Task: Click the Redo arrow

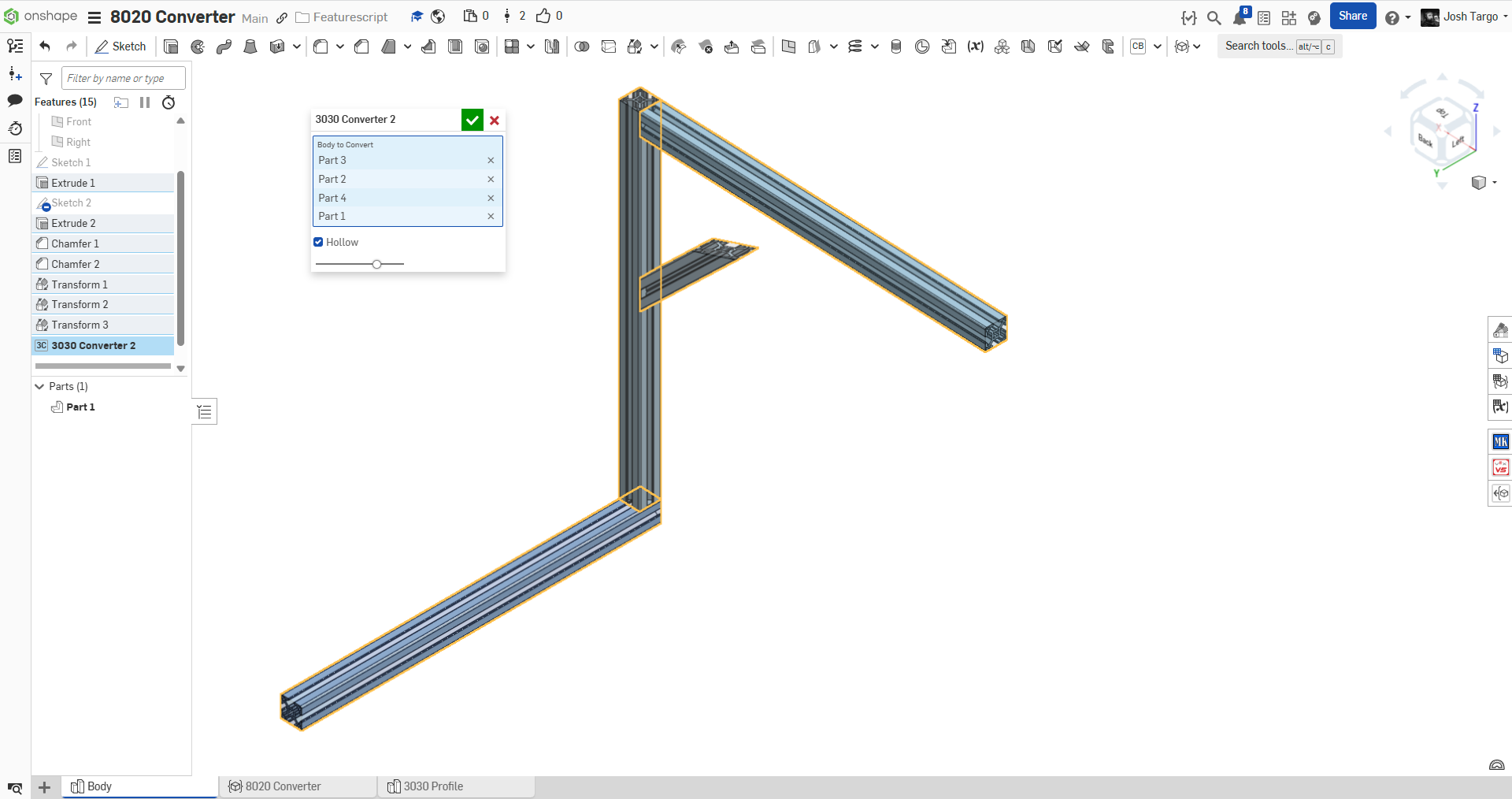Action: tap(72, 46)
